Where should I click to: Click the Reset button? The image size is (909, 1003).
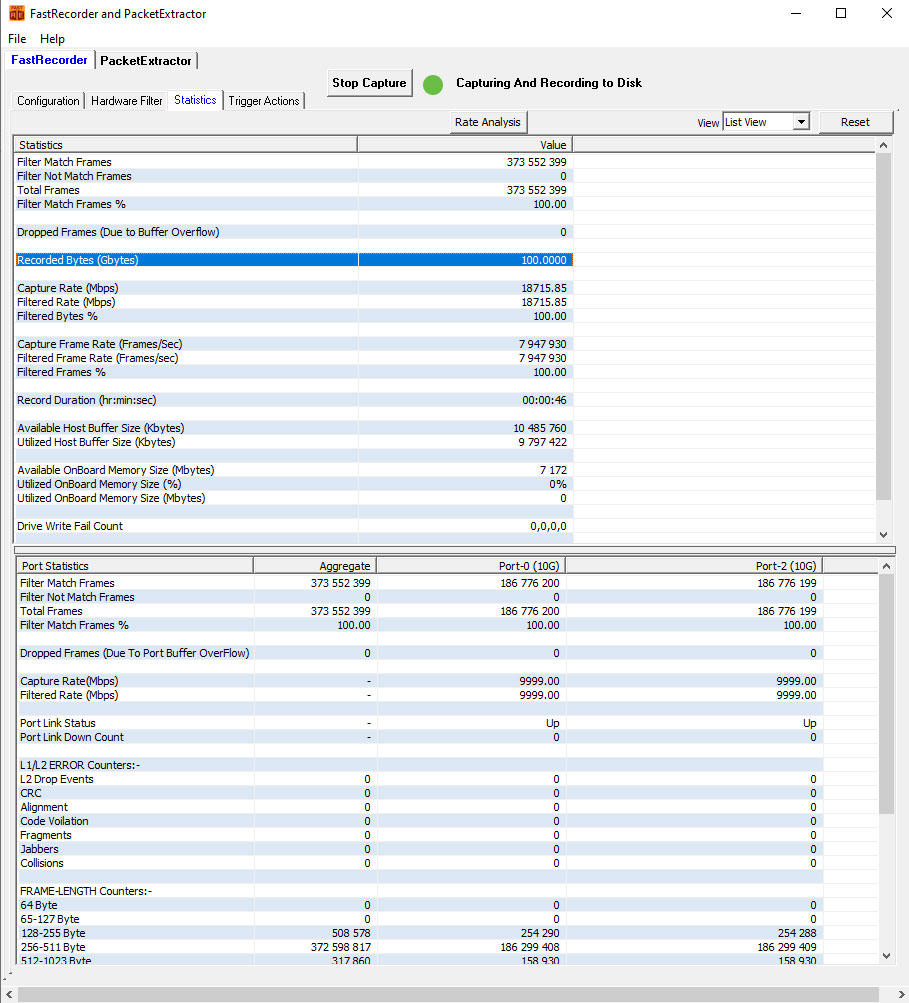(855, 122)
